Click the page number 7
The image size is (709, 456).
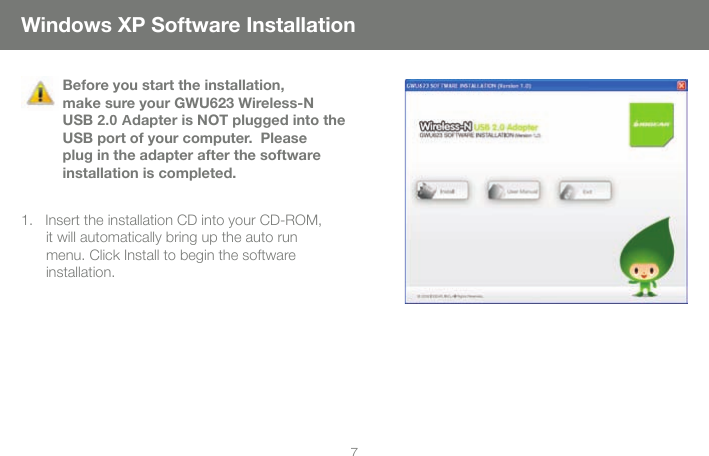[354, 451]
